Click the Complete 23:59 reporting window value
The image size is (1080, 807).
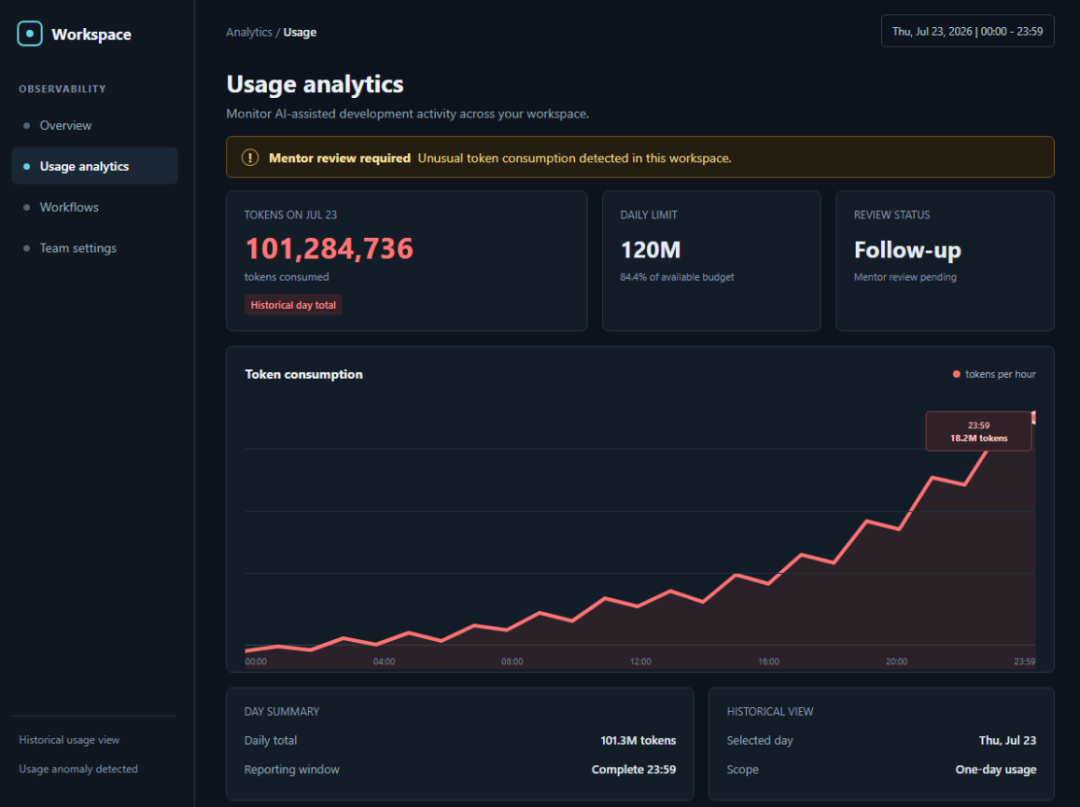633,769
